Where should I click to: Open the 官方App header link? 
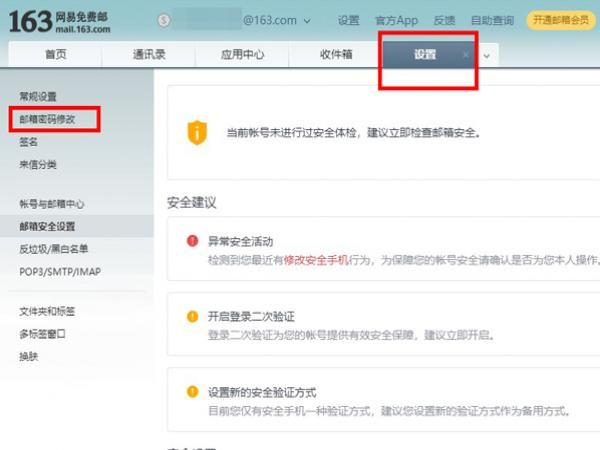pos(396,20)
